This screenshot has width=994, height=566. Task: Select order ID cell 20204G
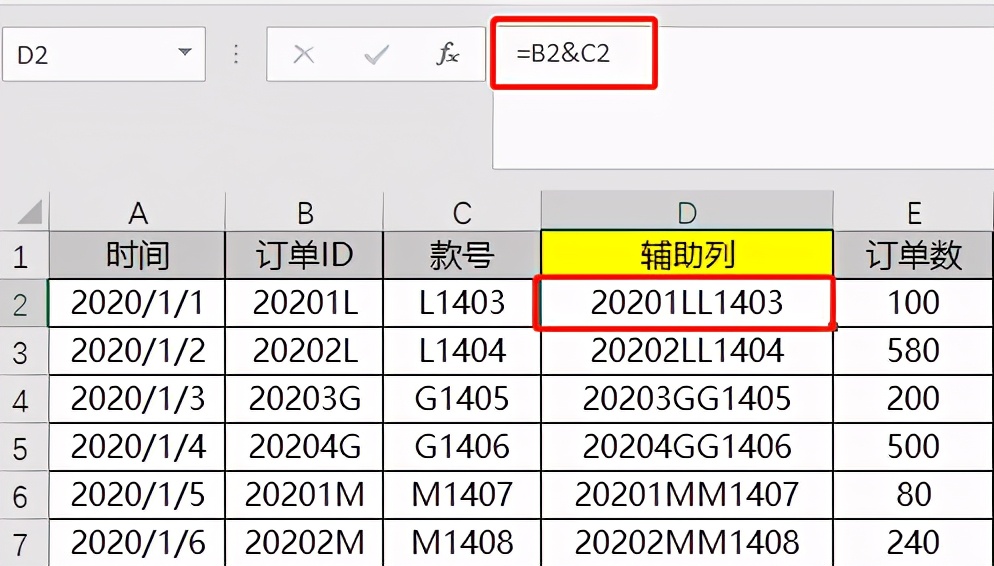click(x=304, y=447)
